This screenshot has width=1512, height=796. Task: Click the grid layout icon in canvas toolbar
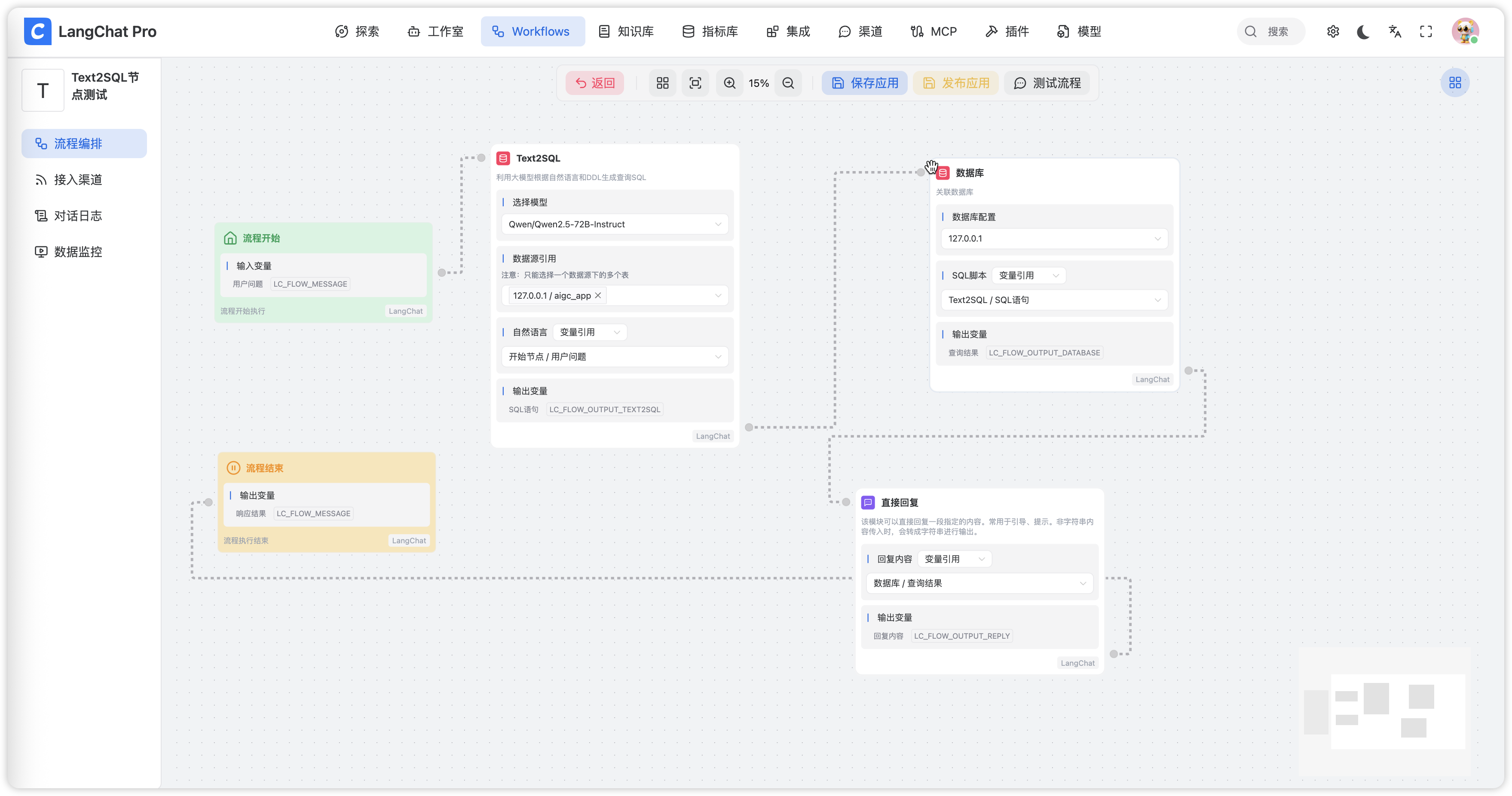tap(663, 83)
